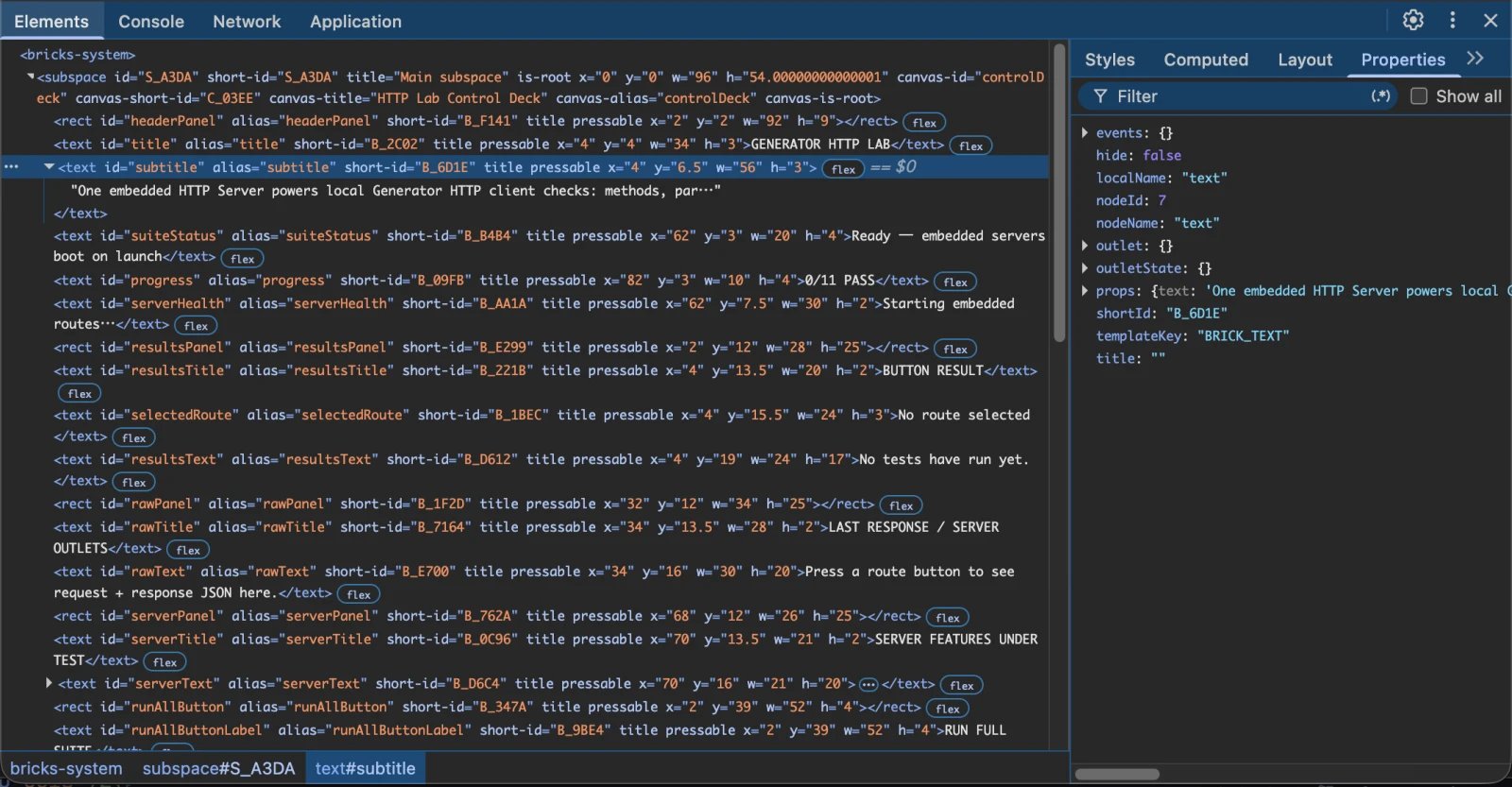Image resolution: width=1512 pixels, height=787 pixels.
Task: Click the flex badge on title row
Action: coord(971,145)
